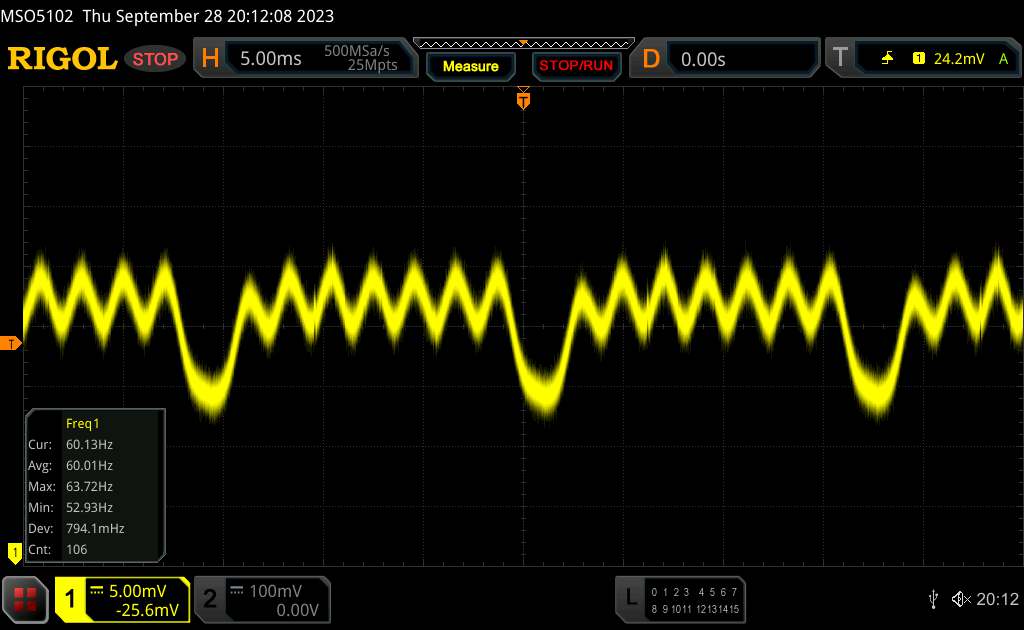This screenshot has width=1024, height=630.
Task: Click the muted speaker sound icon
Action: tap(960, 599)
